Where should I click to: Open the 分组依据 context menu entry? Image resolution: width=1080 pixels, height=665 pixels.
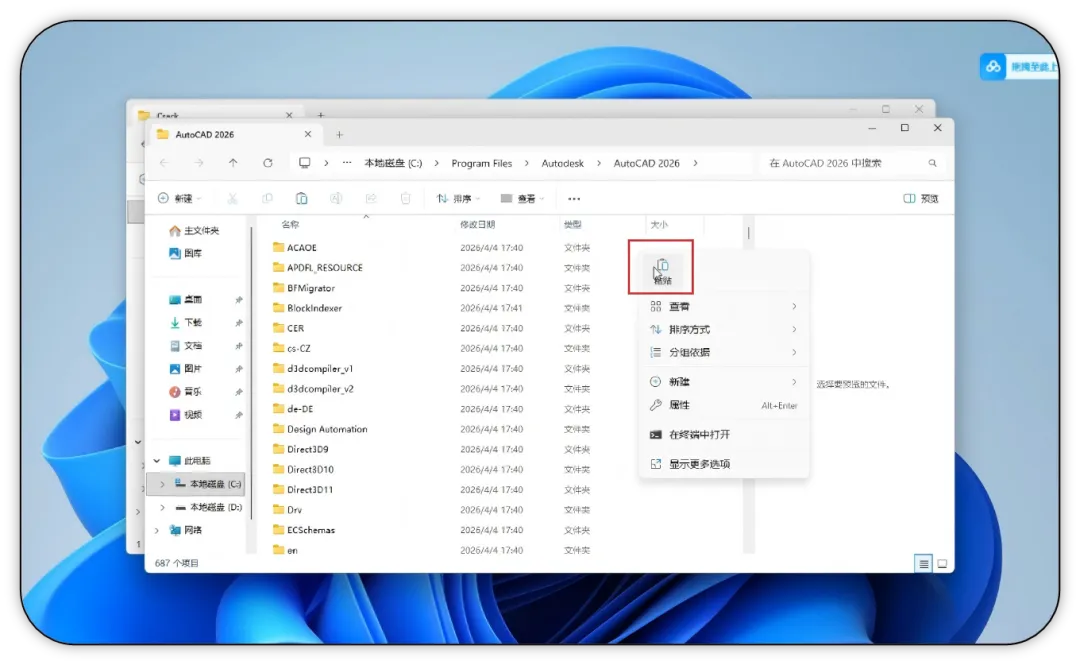(723, 352)
